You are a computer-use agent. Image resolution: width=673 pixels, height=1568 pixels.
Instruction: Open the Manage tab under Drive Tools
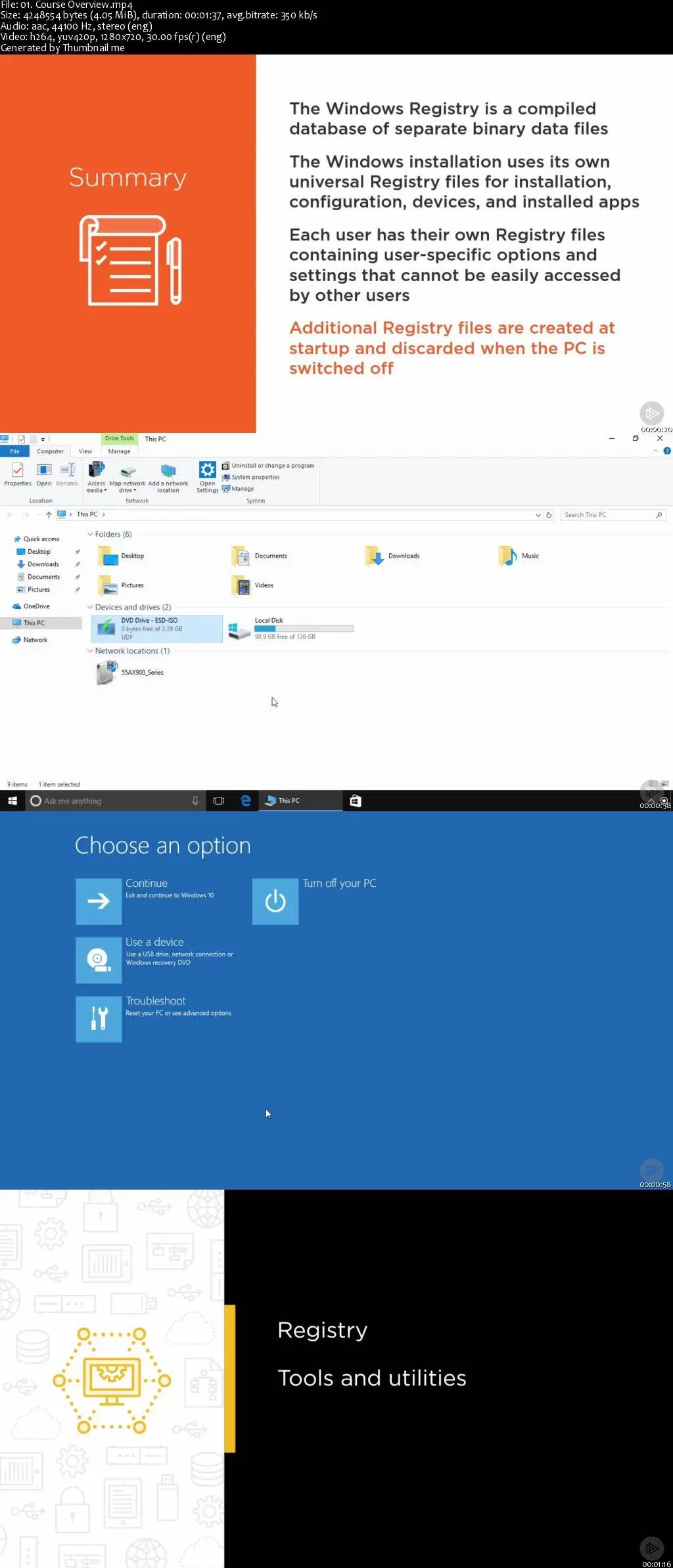click(x=119, y=451)
